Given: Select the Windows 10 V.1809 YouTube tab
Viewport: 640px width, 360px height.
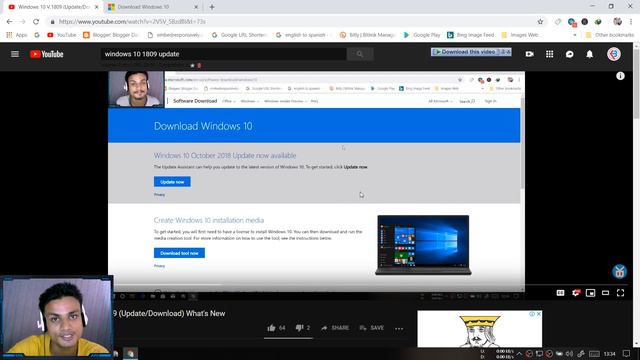Looking at the screenshot, I should point(52,7).
